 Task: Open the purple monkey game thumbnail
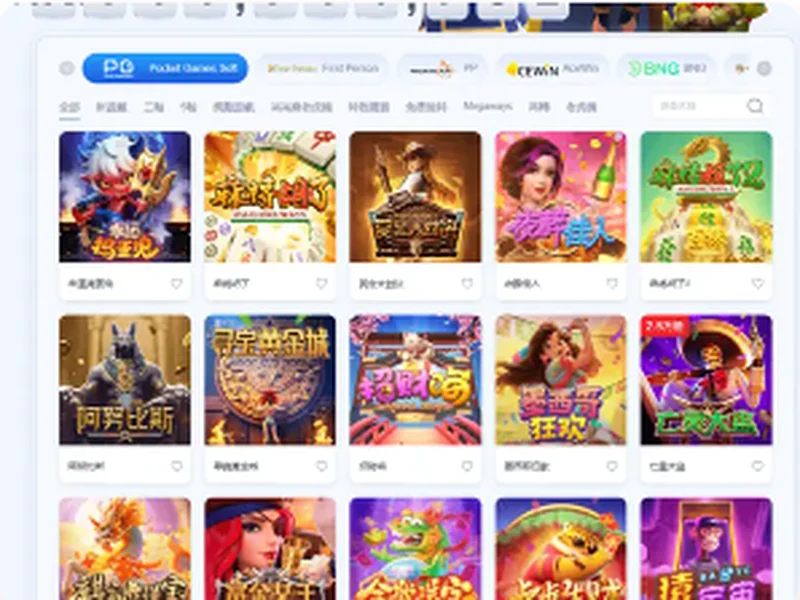[706, 549]
